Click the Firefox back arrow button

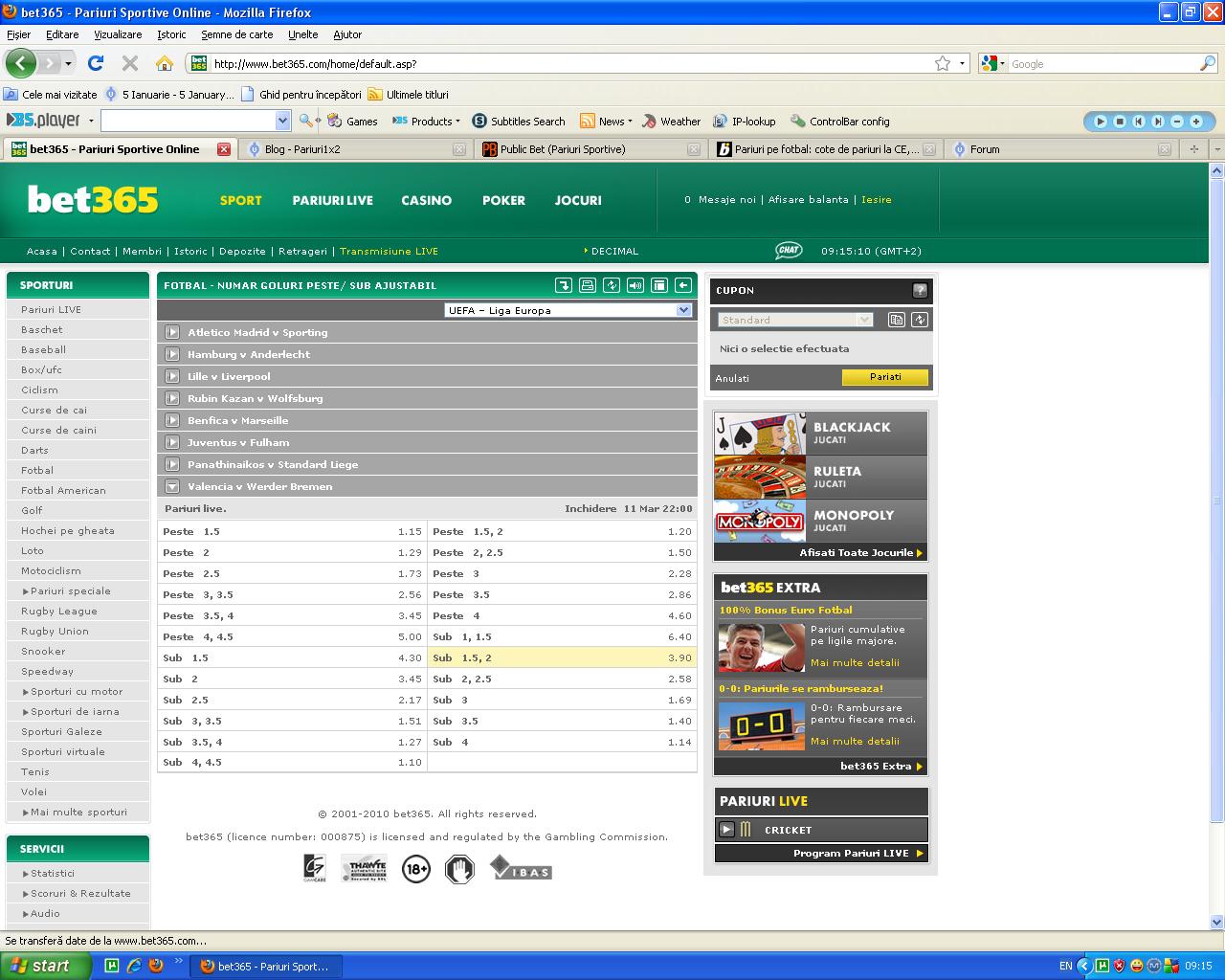point(20,63)
